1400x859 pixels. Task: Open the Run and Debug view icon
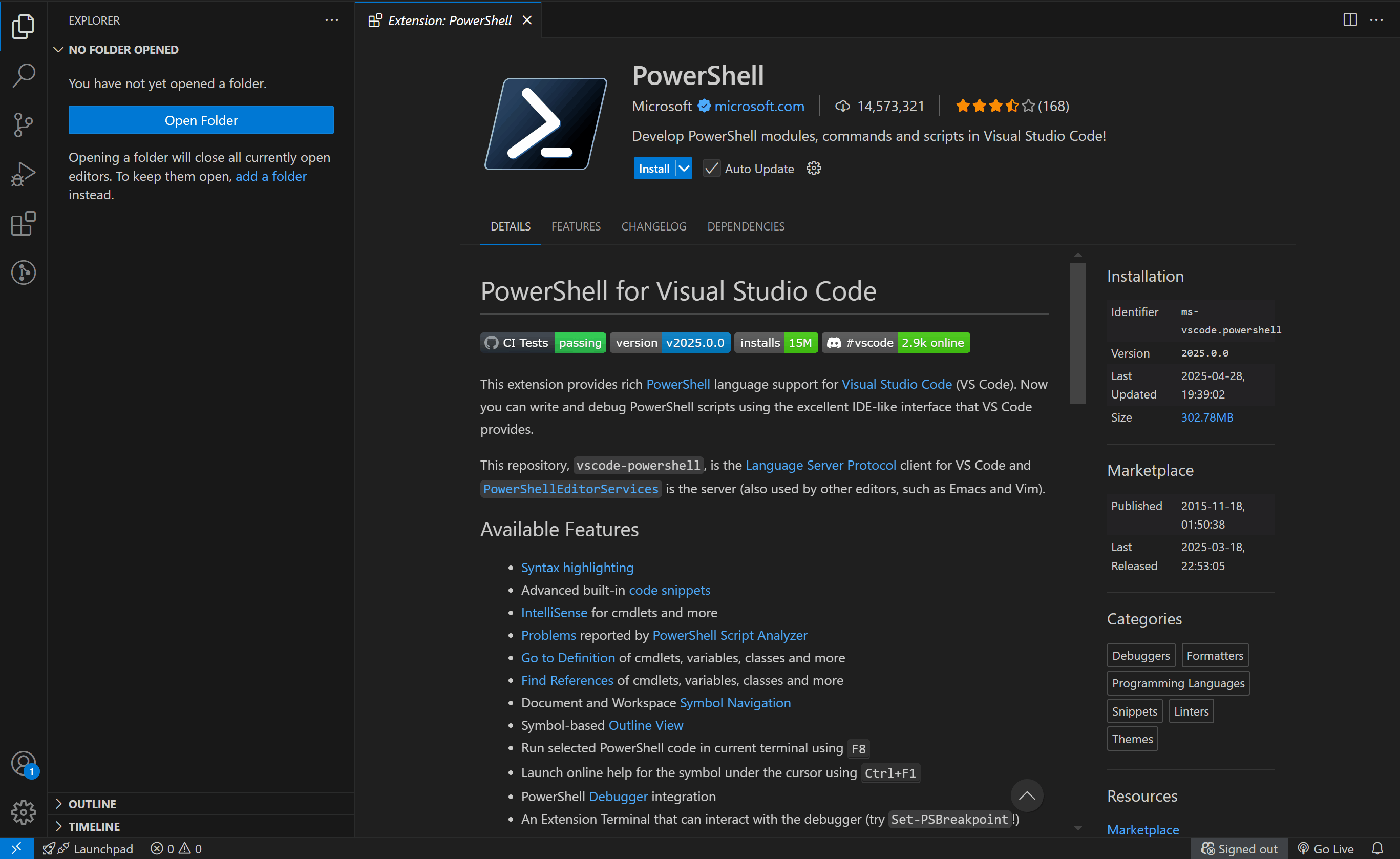[23, 174]
